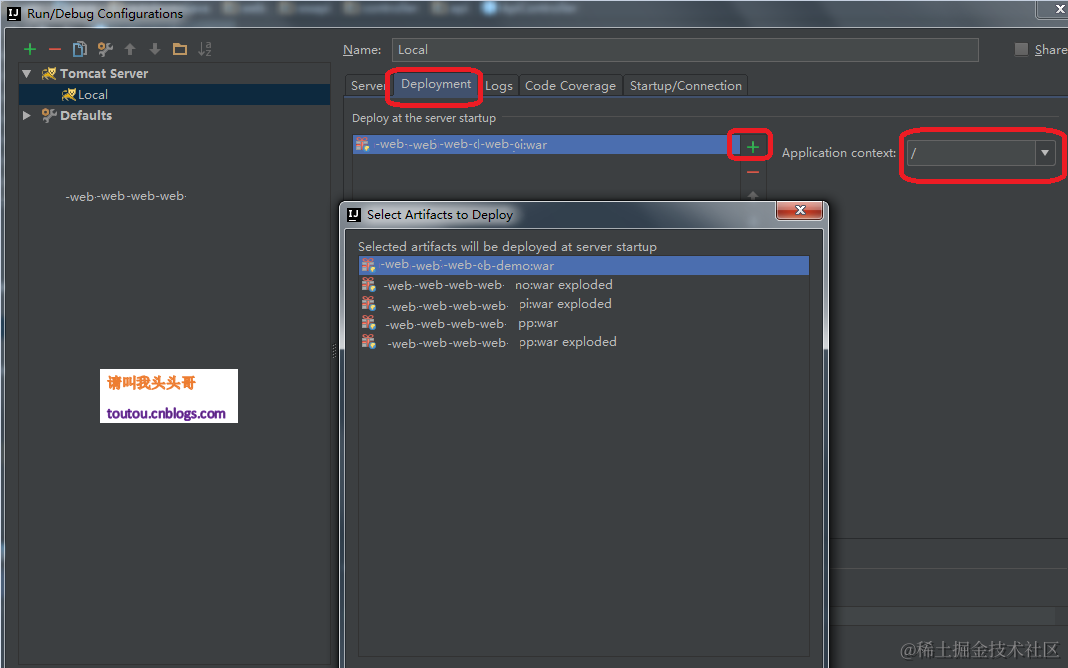Open the Code Coverage tab

(570, 86)
